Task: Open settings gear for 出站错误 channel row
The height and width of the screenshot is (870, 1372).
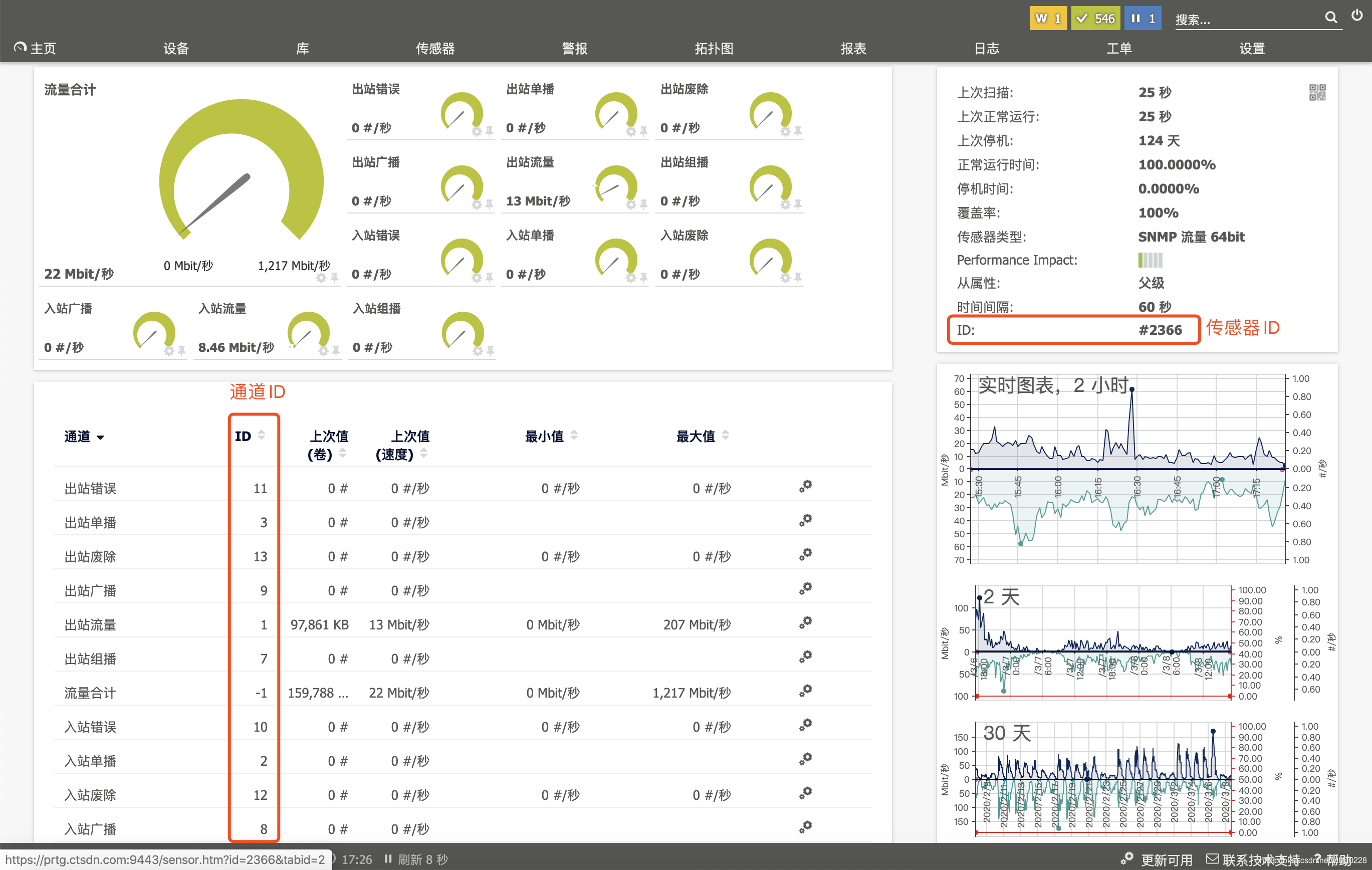Action: pos(805,487)
